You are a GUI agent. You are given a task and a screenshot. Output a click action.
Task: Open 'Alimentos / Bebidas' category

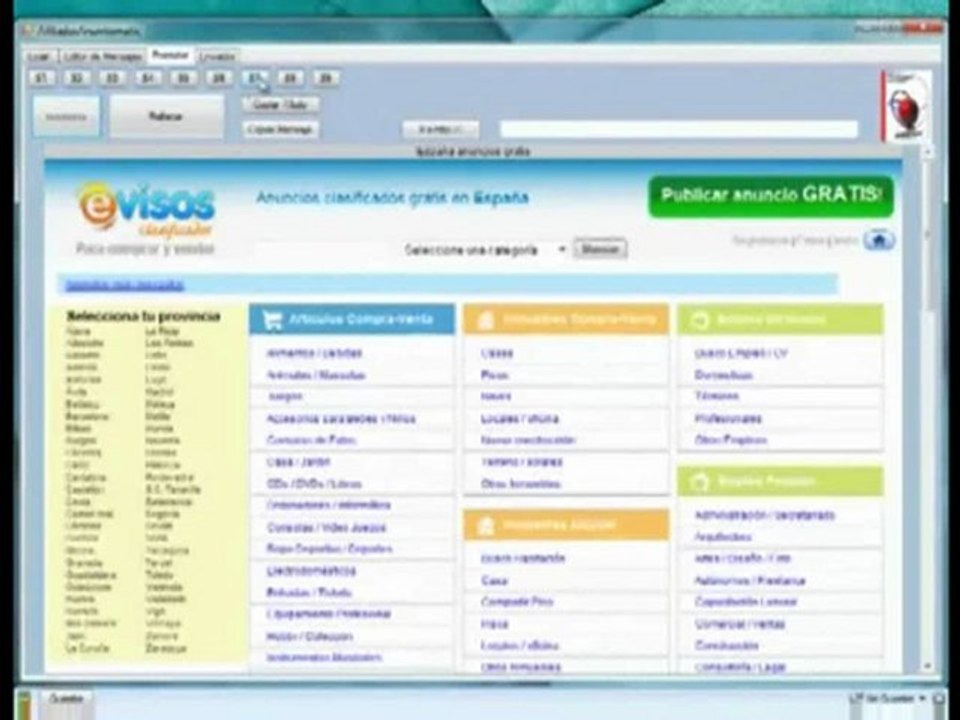click(x=315, y=353)
